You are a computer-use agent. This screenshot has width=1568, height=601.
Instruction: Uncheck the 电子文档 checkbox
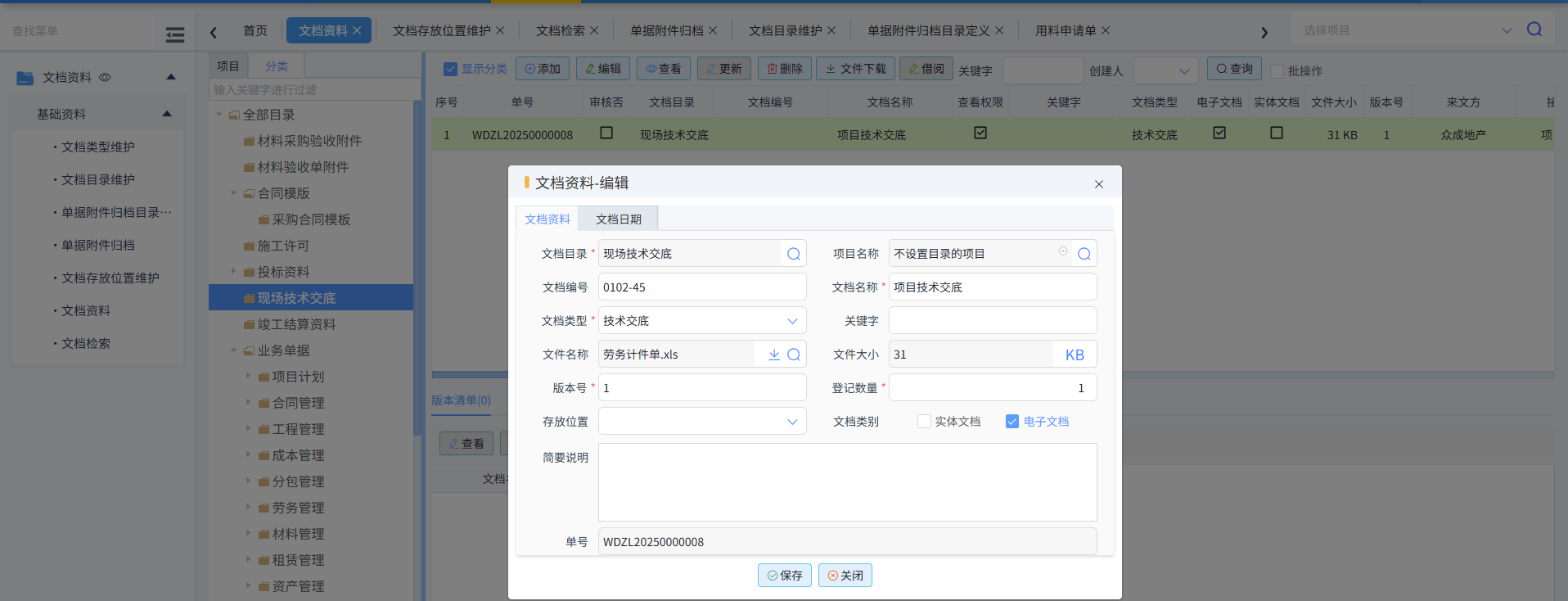tap(1012, 422)
